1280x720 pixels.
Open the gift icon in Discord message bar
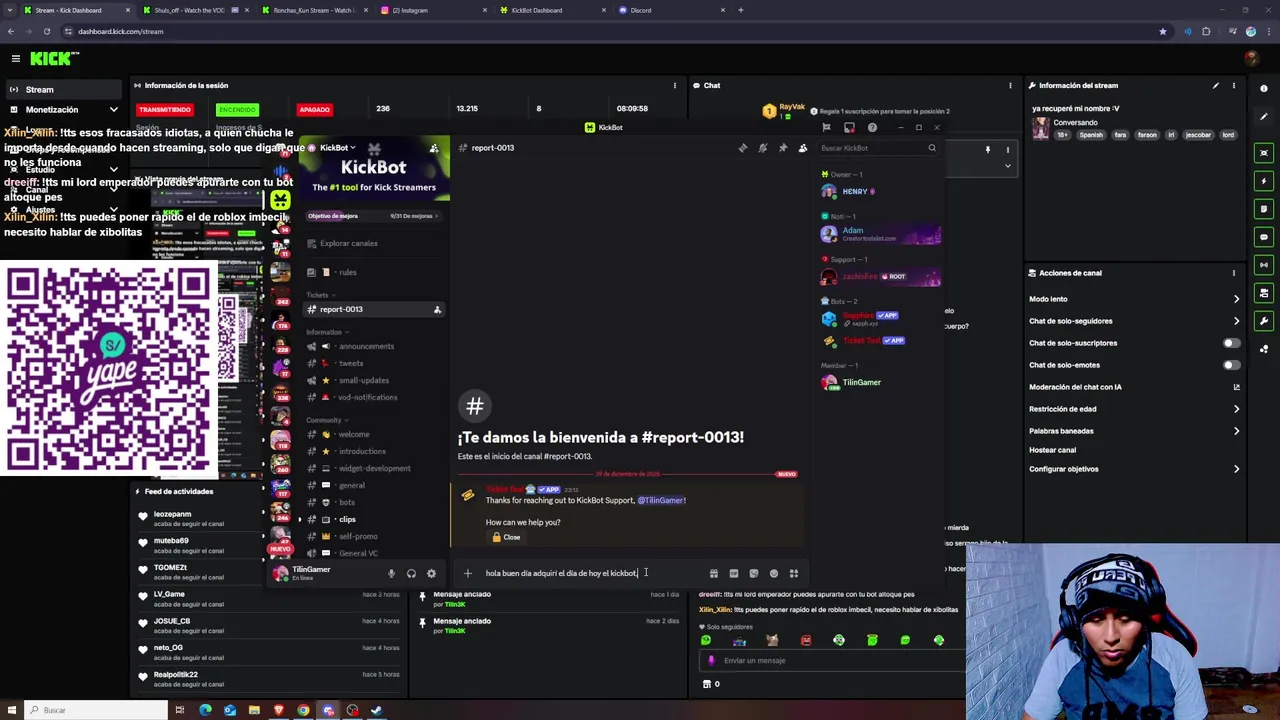(713, 574)
